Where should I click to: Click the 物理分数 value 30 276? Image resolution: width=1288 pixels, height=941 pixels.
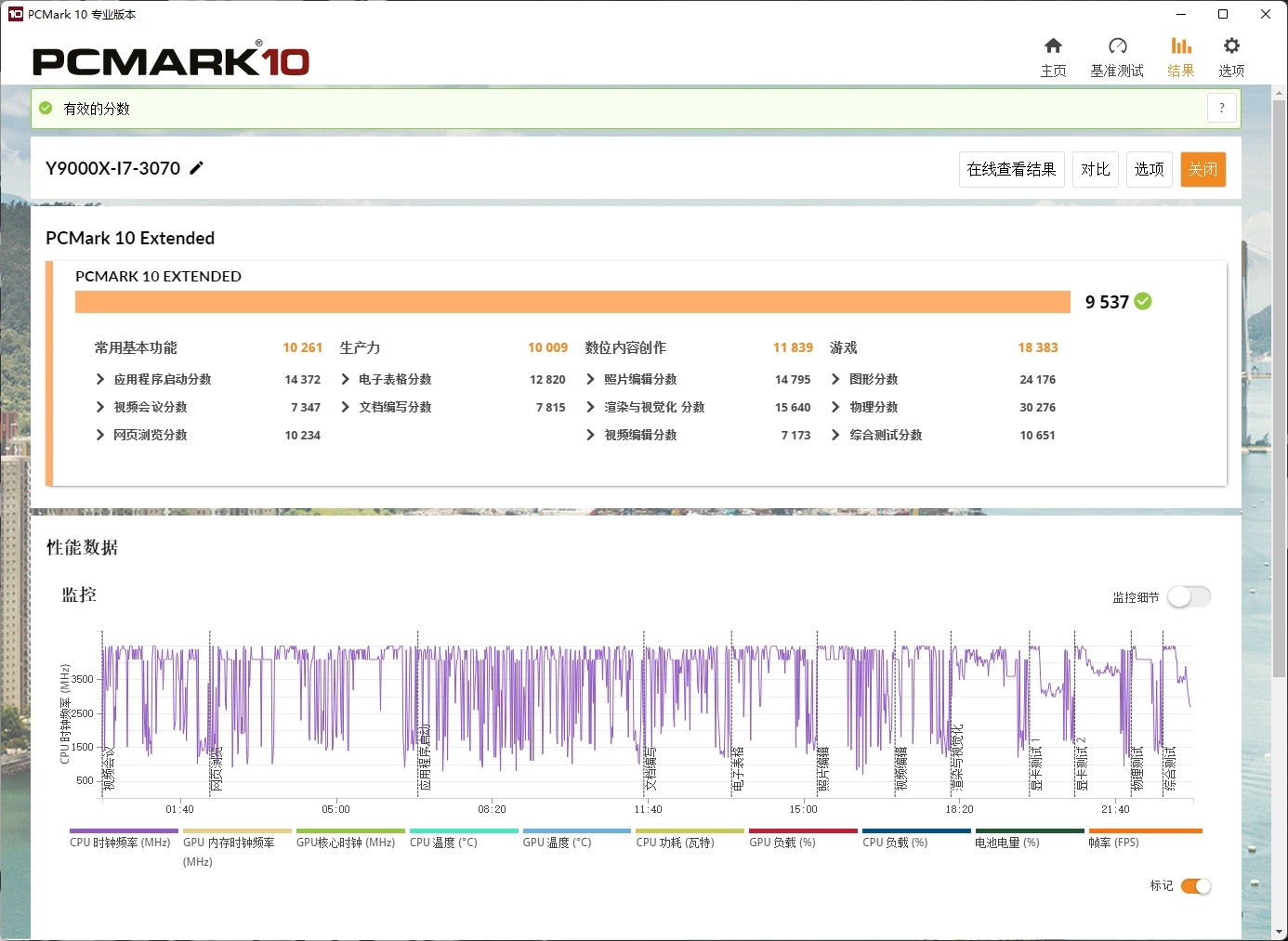(1037, 407)
